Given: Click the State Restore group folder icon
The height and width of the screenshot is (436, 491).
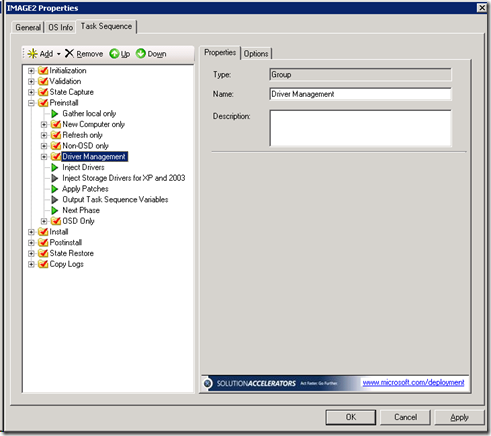Looking at the screenshot, I should pos(43,253).
